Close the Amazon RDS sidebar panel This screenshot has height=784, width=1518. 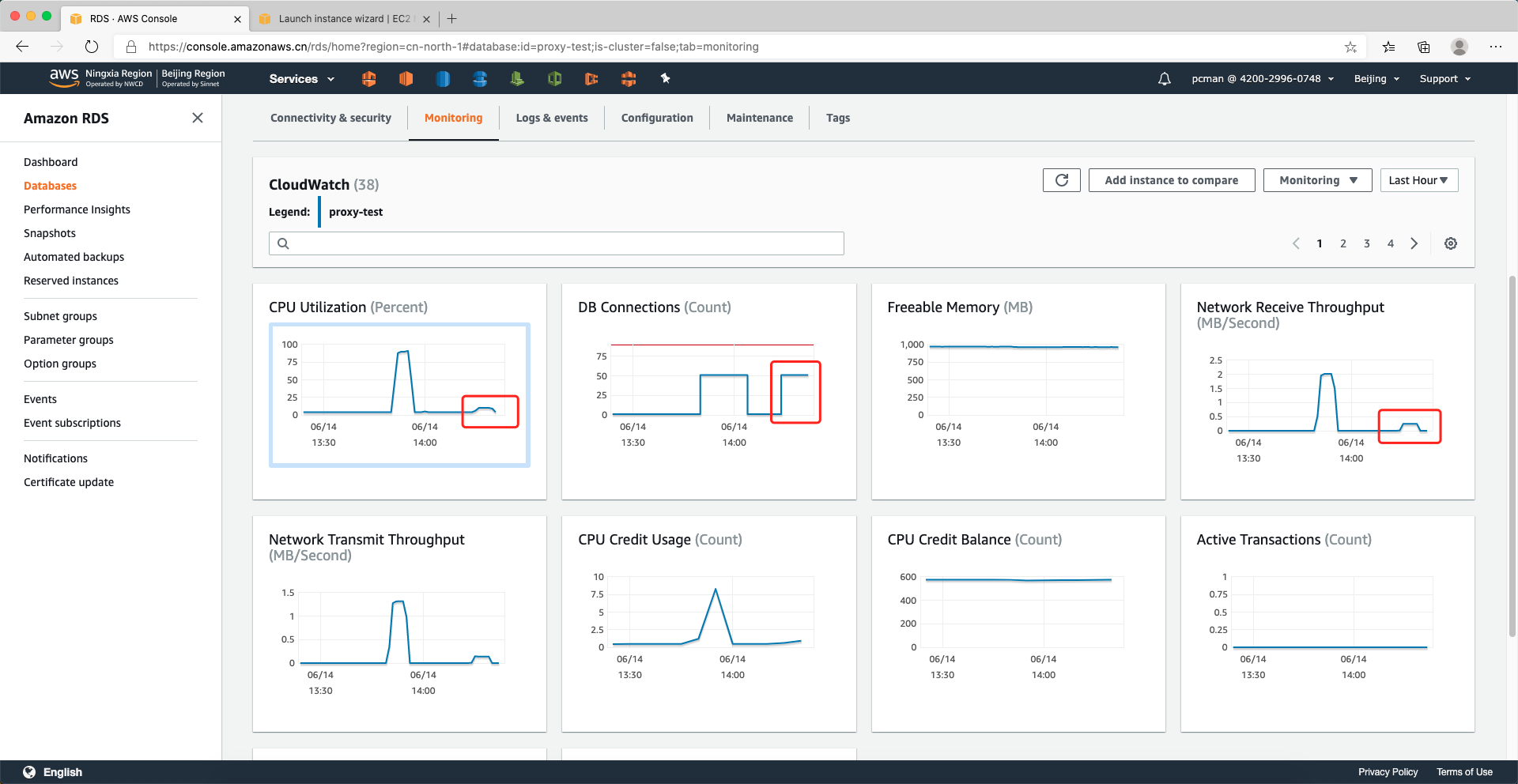coord(198,118)
